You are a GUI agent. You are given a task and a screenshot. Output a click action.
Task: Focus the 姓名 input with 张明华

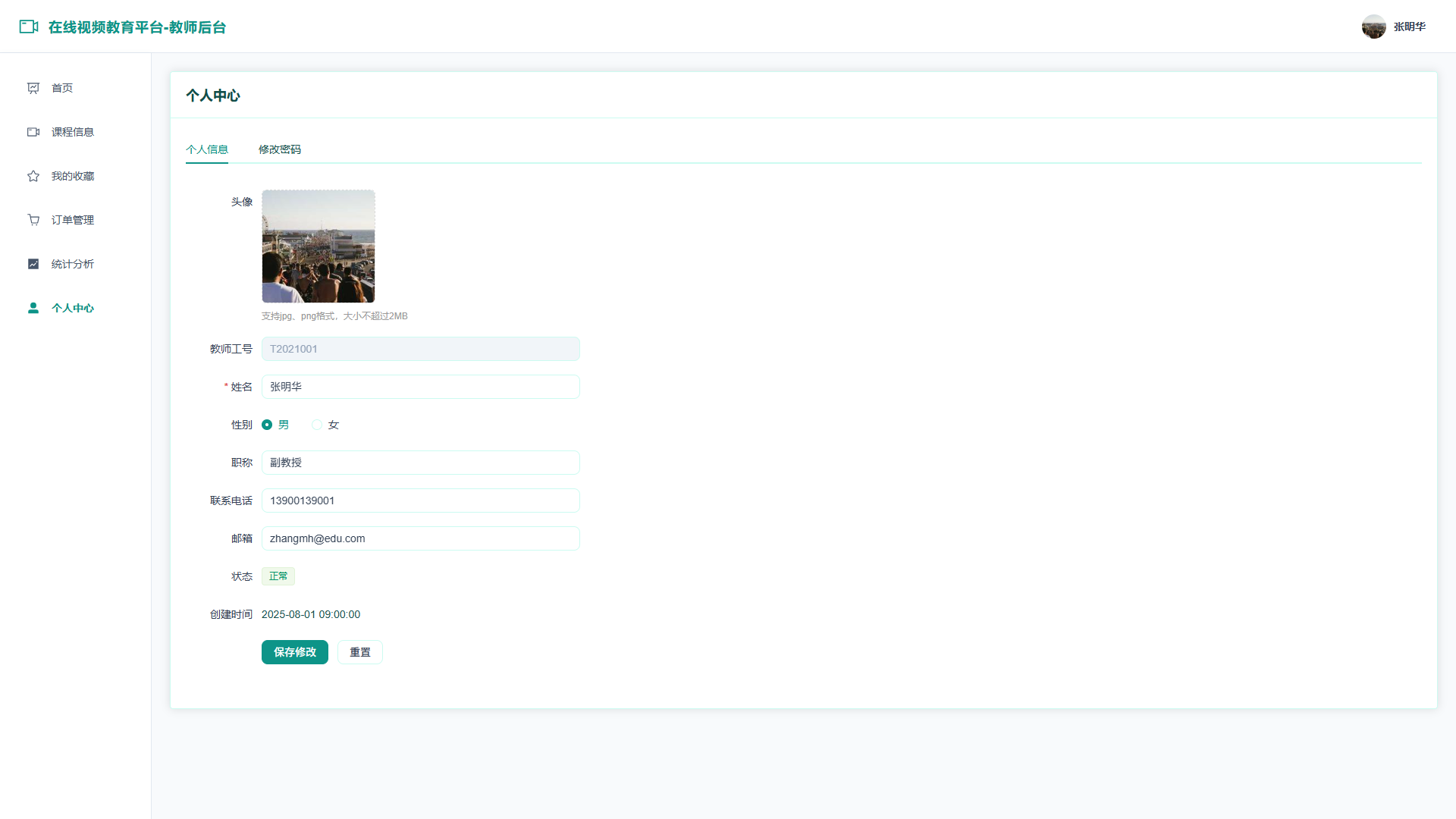tap(421, 387)
